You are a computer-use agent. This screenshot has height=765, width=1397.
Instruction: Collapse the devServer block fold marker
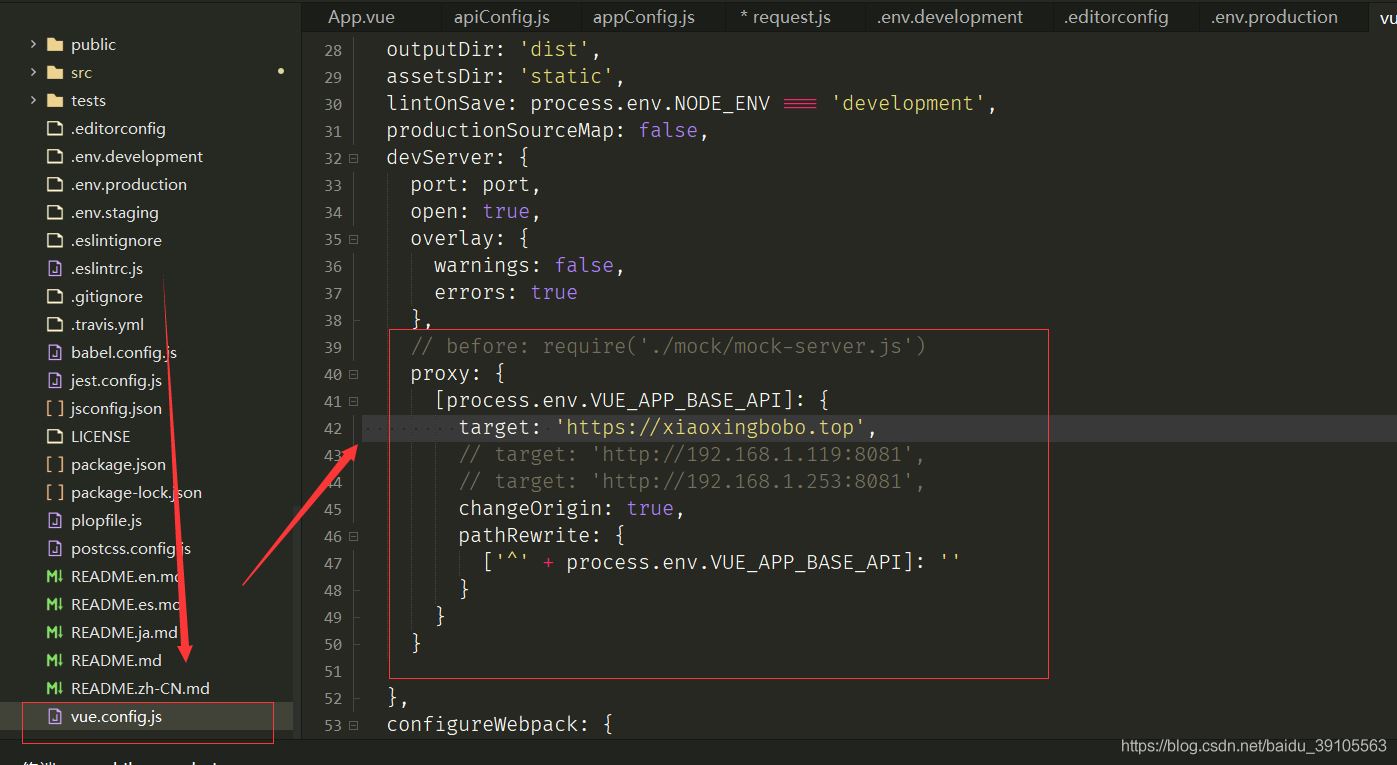[354, 158]
